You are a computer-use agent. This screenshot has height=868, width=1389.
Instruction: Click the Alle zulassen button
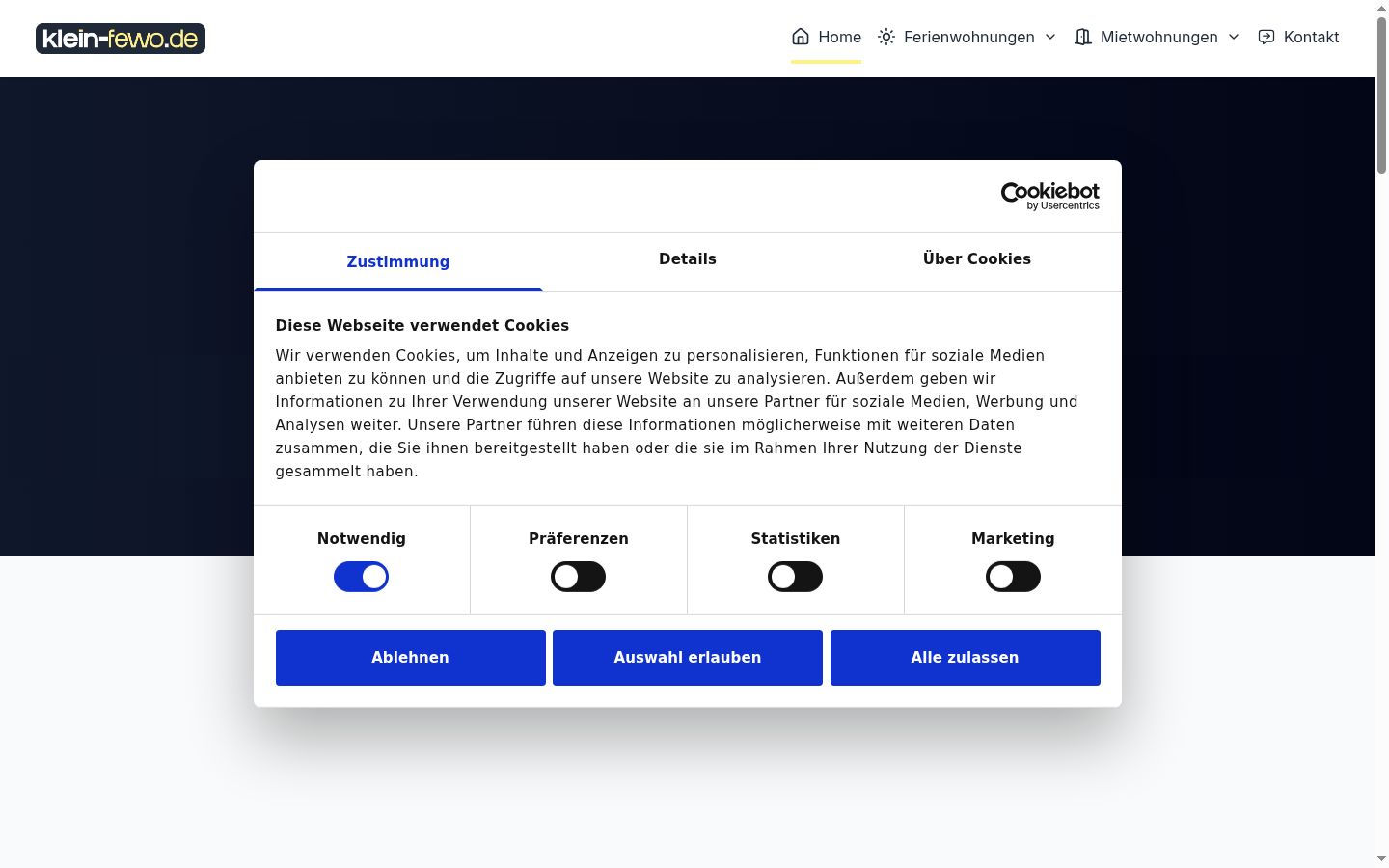[x=966, y=658]
